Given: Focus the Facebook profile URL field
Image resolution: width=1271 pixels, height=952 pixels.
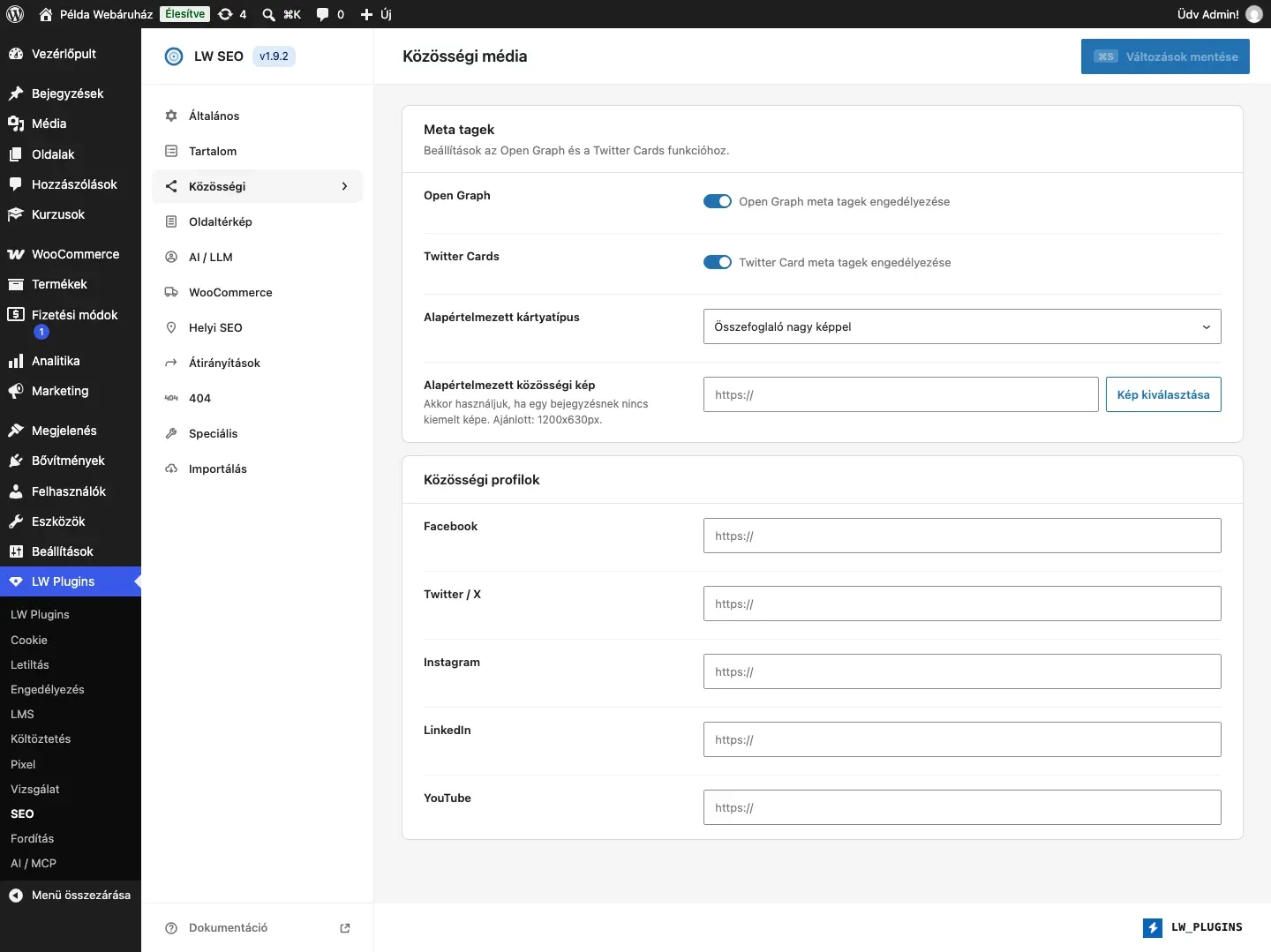Looking at the screenshot, I should tap(962, 536).
